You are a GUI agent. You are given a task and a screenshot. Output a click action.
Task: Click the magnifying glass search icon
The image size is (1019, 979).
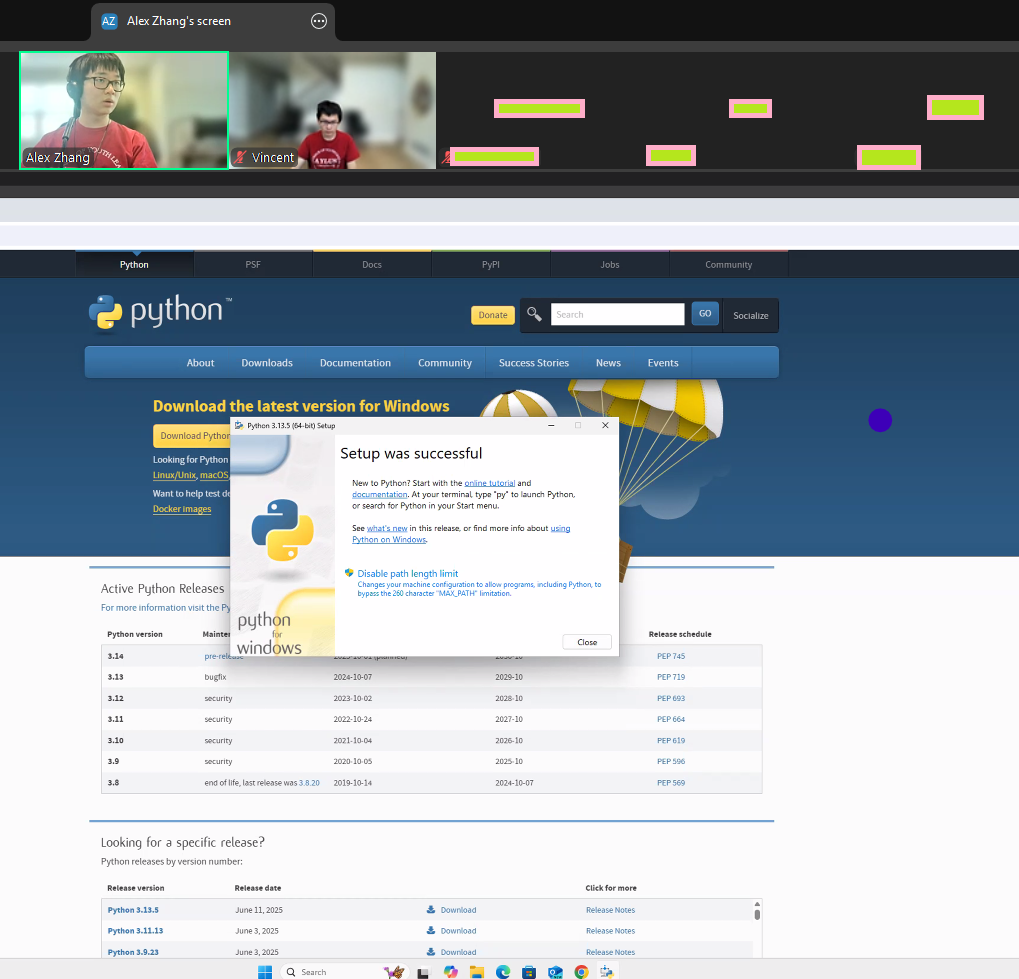pyautogui.click(x=534, y=315)
